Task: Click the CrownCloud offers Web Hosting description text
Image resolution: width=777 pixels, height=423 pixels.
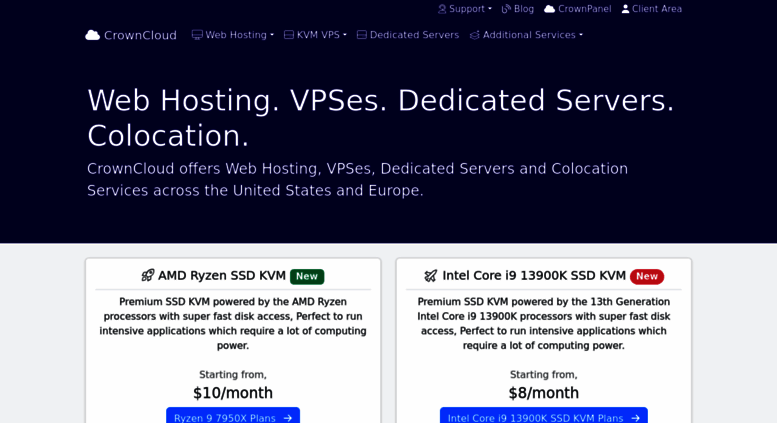Action: click(357, 179)
